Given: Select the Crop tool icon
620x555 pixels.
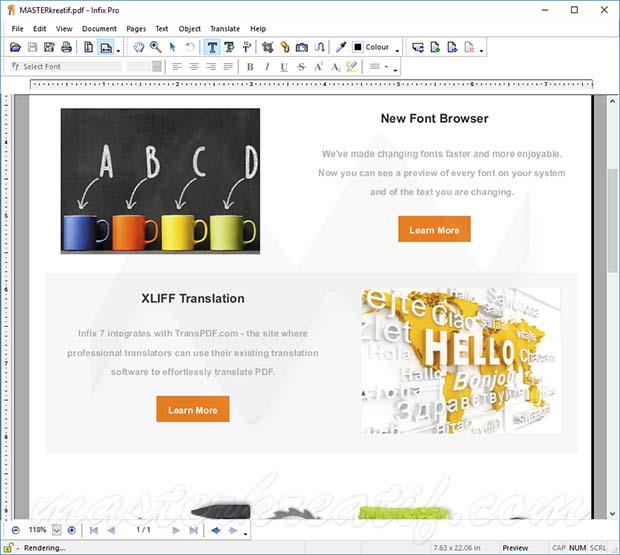Looking at the screenshot, I should pyautogui.click(x=268, y=47).
